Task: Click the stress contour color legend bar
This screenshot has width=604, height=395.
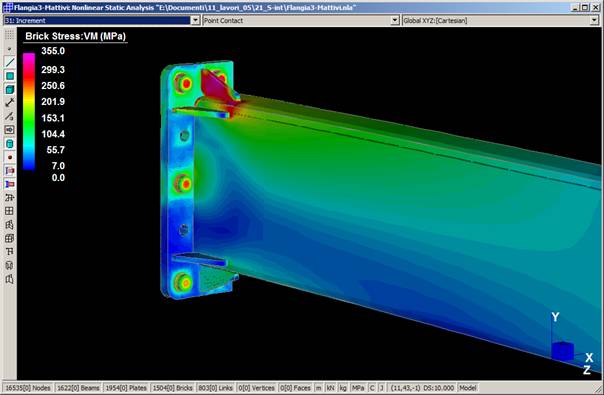Action: click(x=29, y=111)
